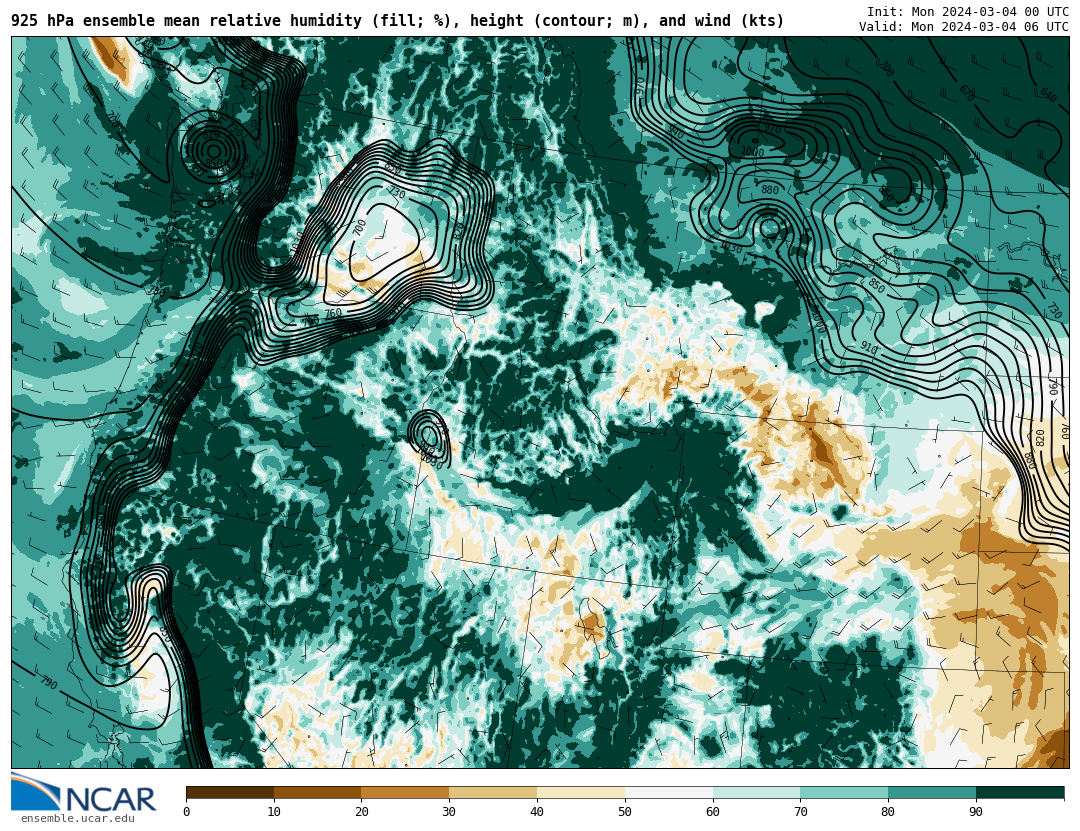Image resolution: width=1080 pixels, height=831 pixels.
Task: Click the colorbar tick label 90
Action: pos(976,812)
